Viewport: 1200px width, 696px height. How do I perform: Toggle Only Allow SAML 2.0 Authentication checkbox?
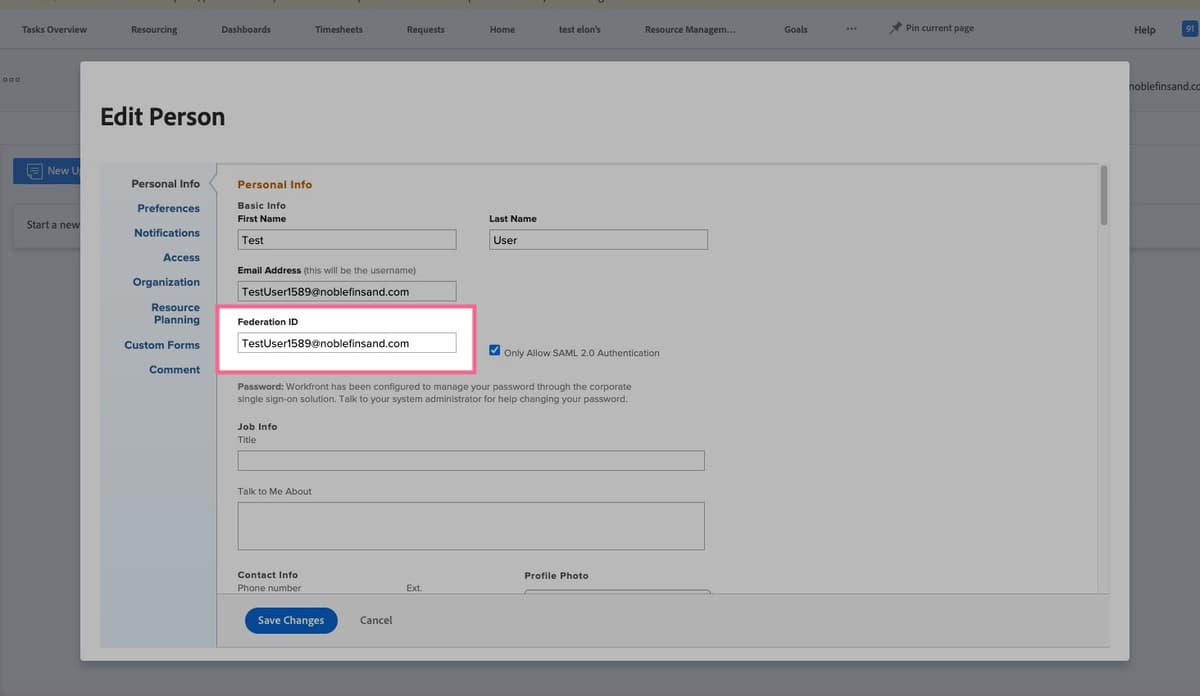coord(495,351)
